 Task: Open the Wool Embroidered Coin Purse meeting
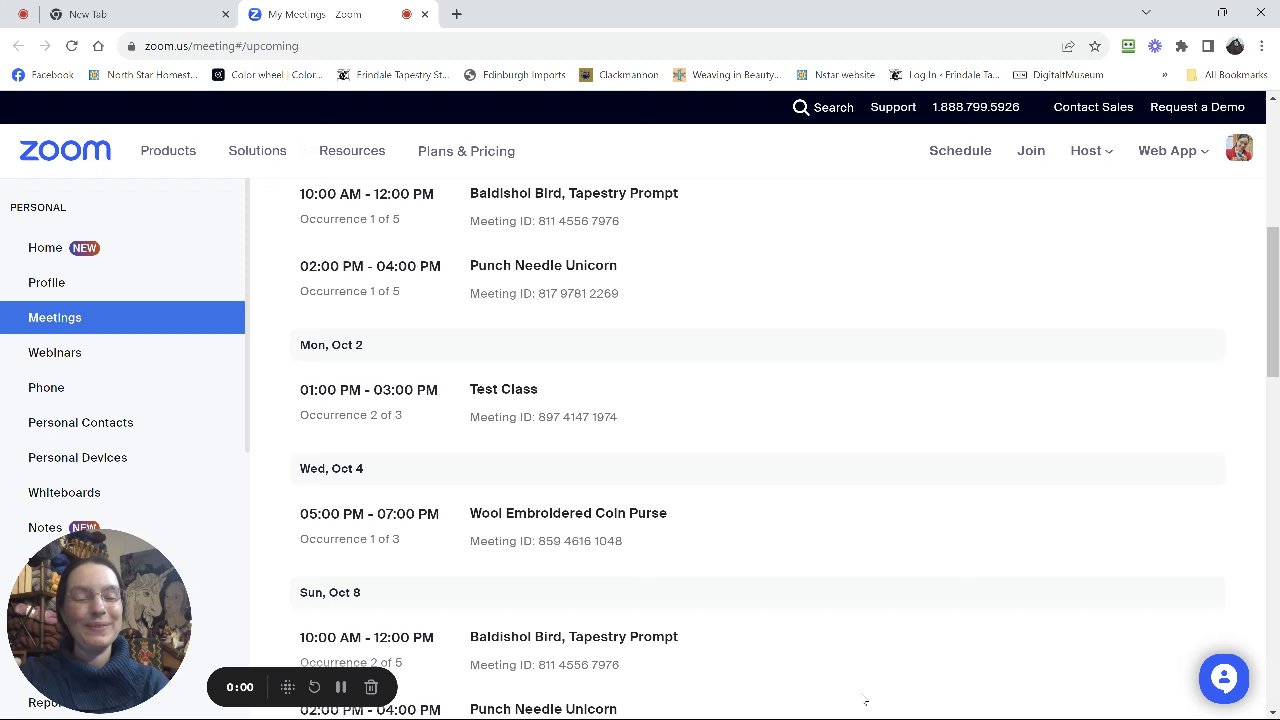(568, 513)
